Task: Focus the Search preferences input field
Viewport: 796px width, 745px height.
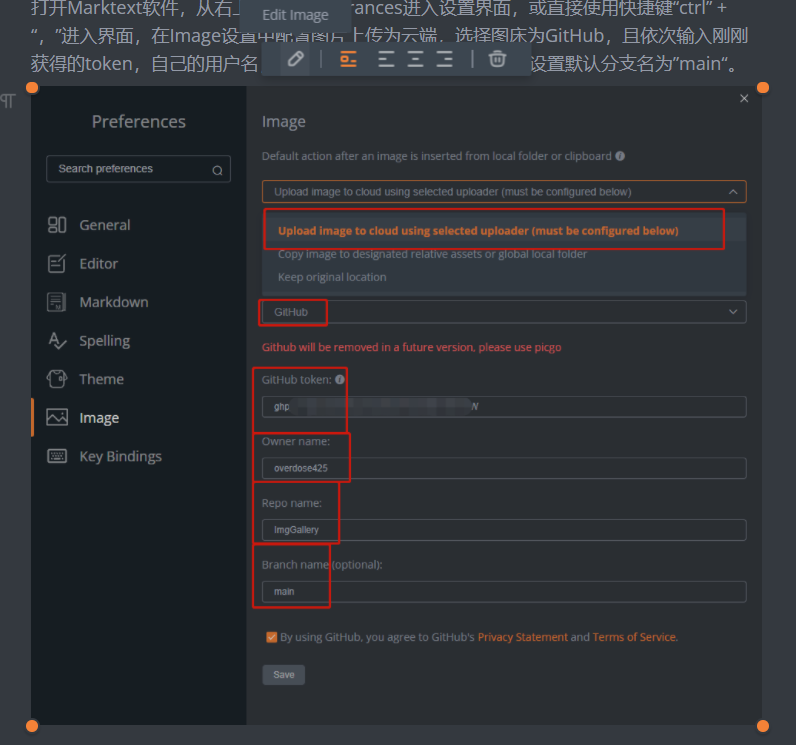Action: [x=138, y=169]
